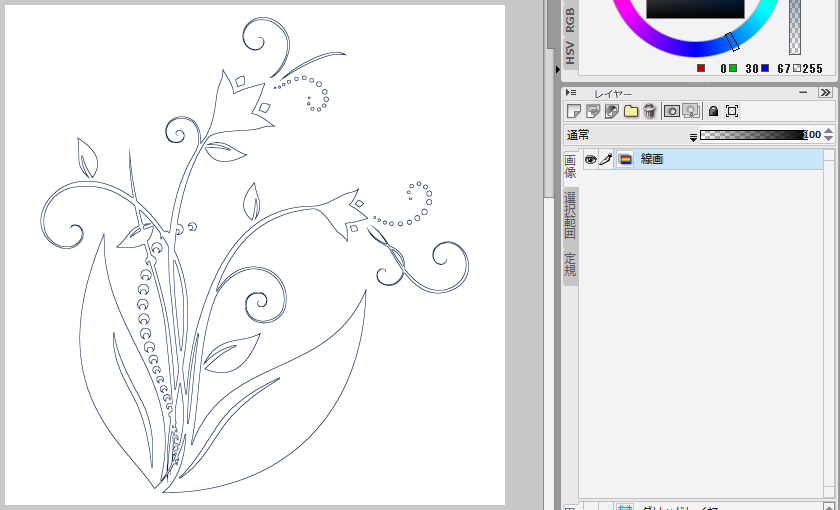Switch to the HSV color tab
The image size is (840, 510).
570,52
